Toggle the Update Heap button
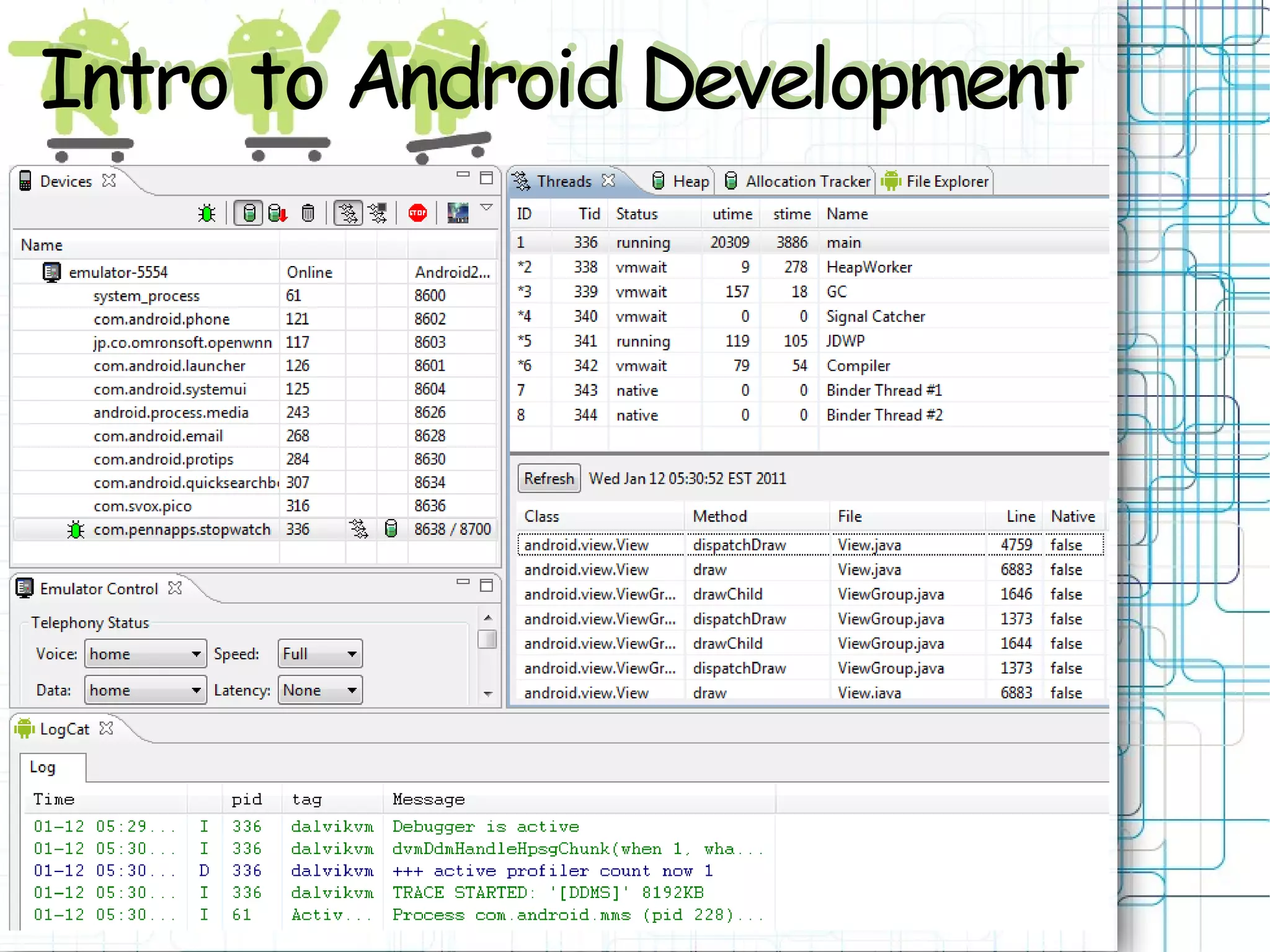The image size is (1270, 952). tap(248, 213)
